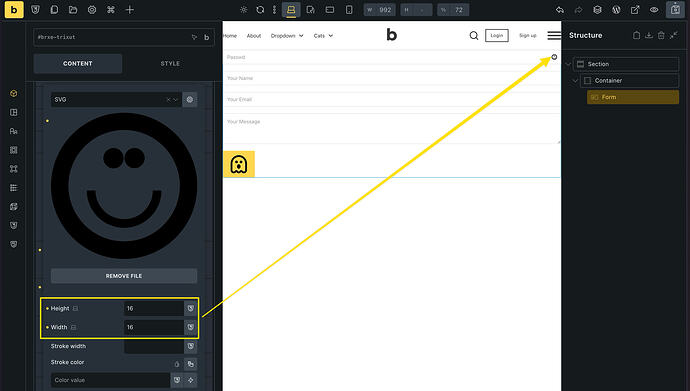This screenshot has width=690, height=391.
Task: Click the Login button in preview header
Action: tap(497, 36)
